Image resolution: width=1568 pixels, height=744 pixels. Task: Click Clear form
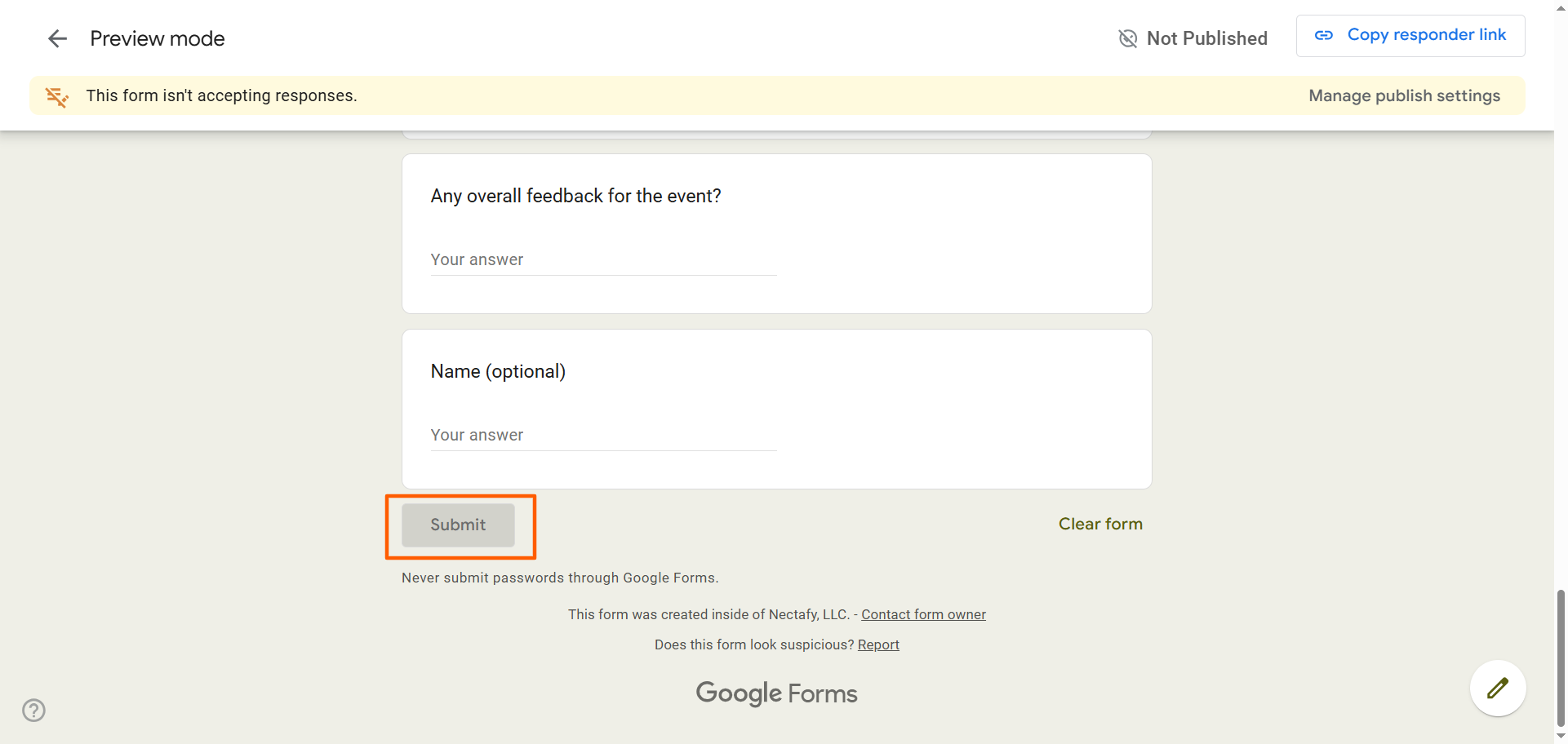tap(1100, 524)
